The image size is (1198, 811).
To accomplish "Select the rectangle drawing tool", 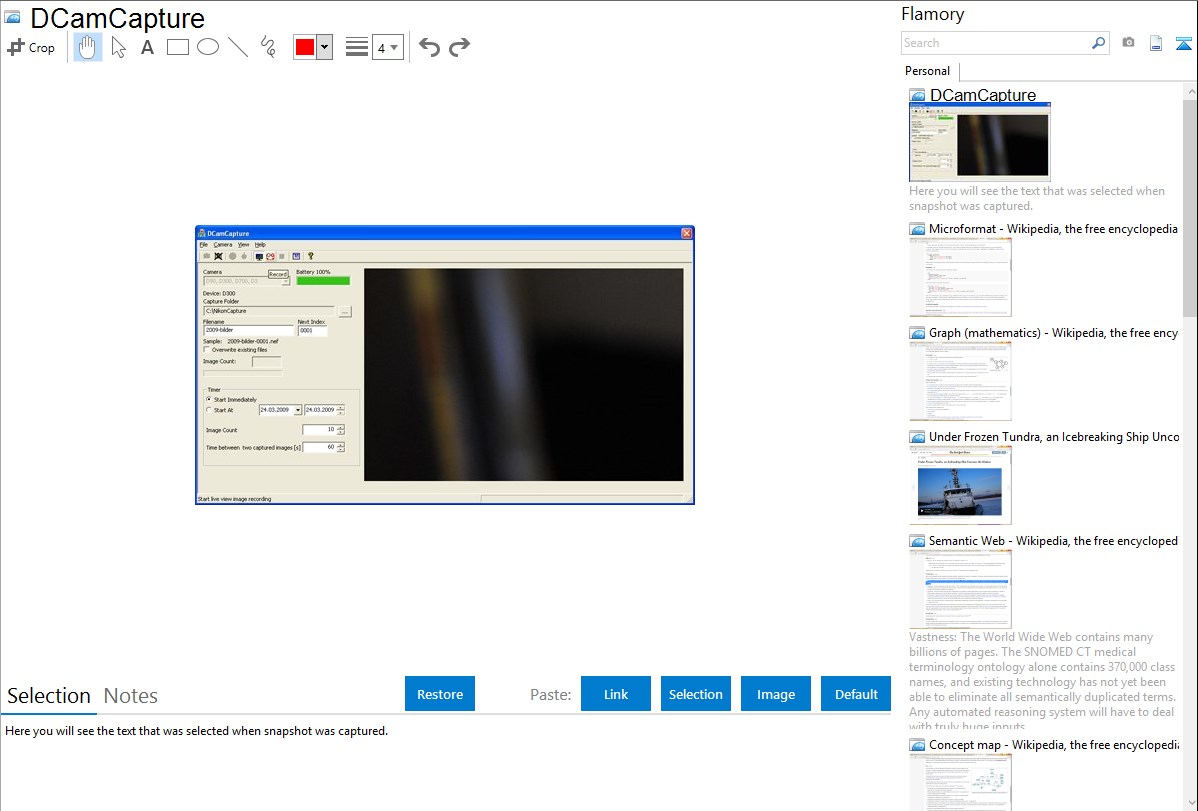I will (177, 47).
